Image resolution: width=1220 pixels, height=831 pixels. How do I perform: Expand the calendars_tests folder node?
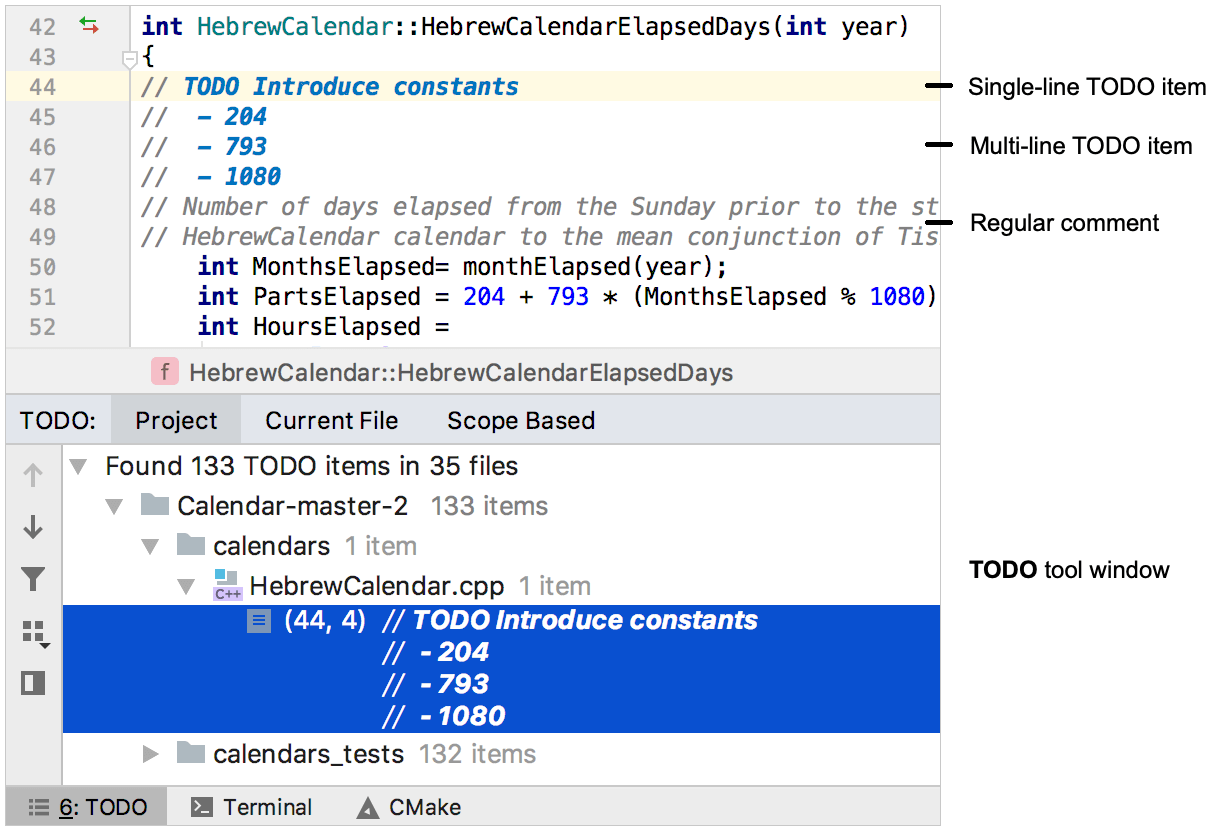coord(150,755)
